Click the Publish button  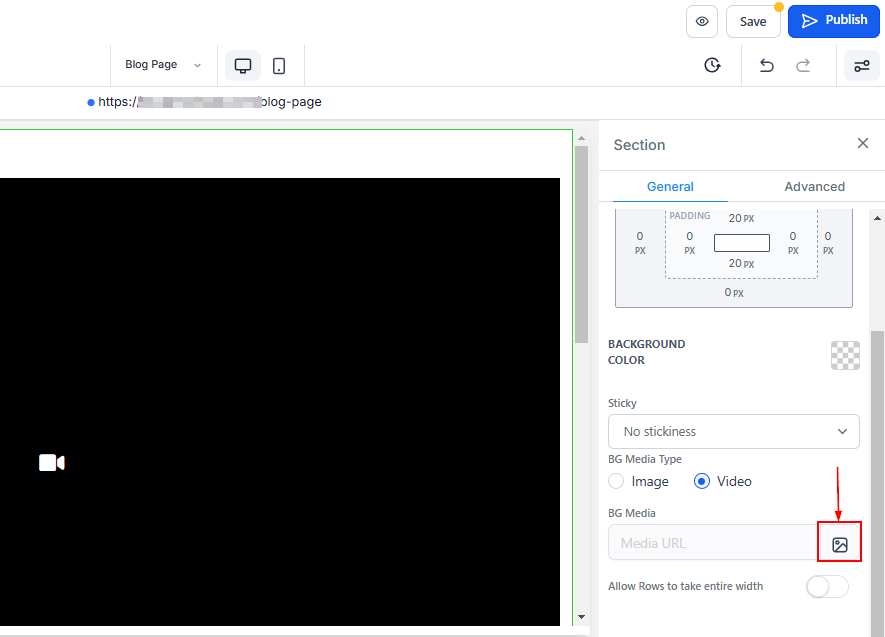point(833,21)
